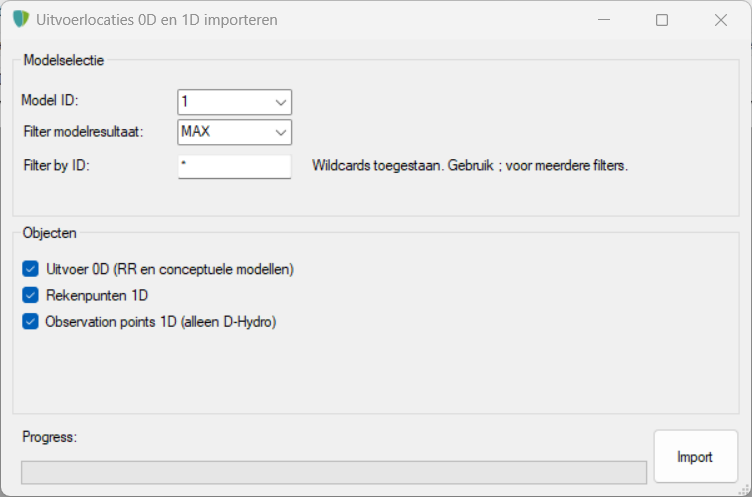
Task: Disable Observation points 1D checkbox
Action: coord(30,321)
